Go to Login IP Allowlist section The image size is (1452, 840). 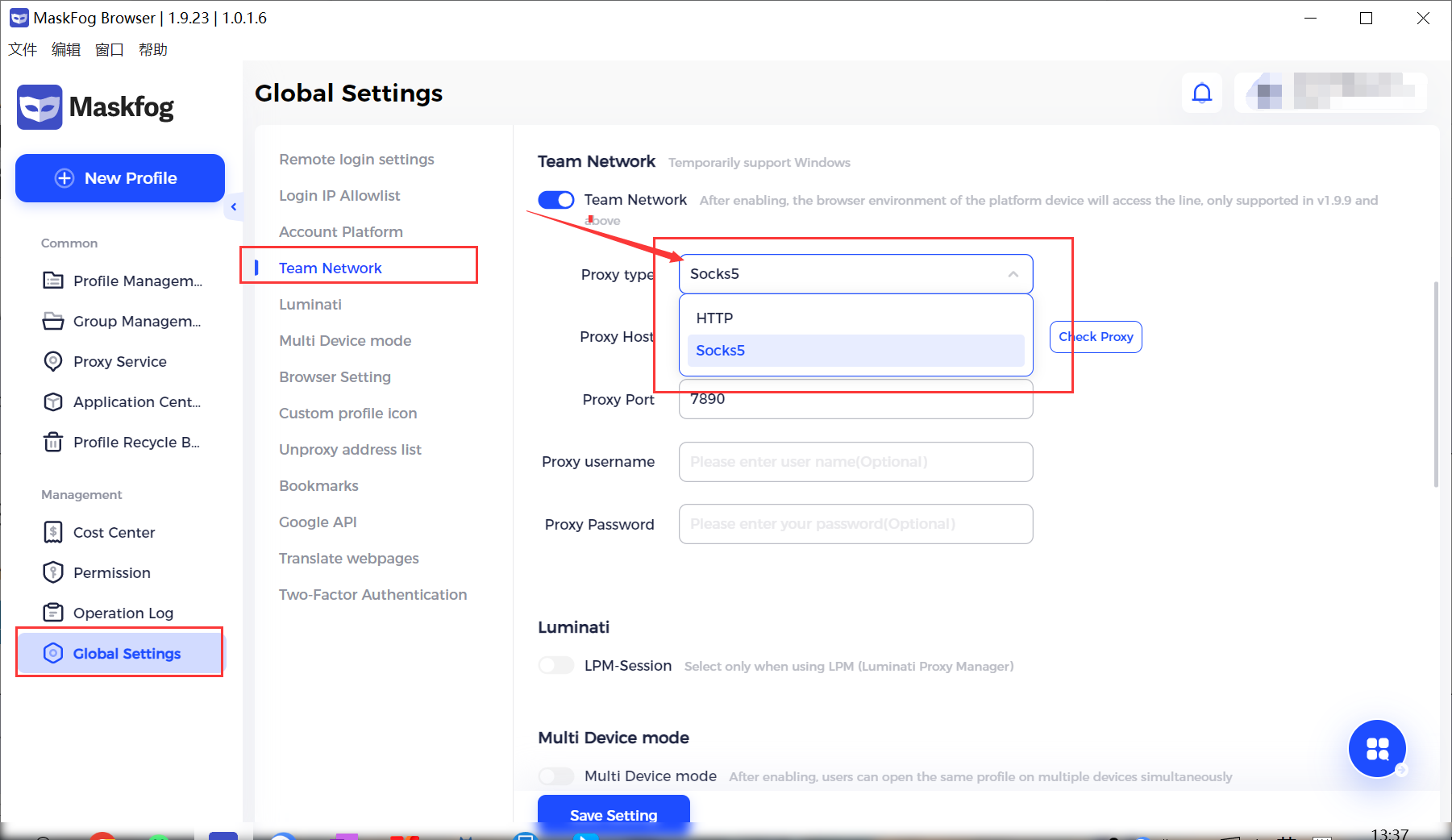(339, 196)
